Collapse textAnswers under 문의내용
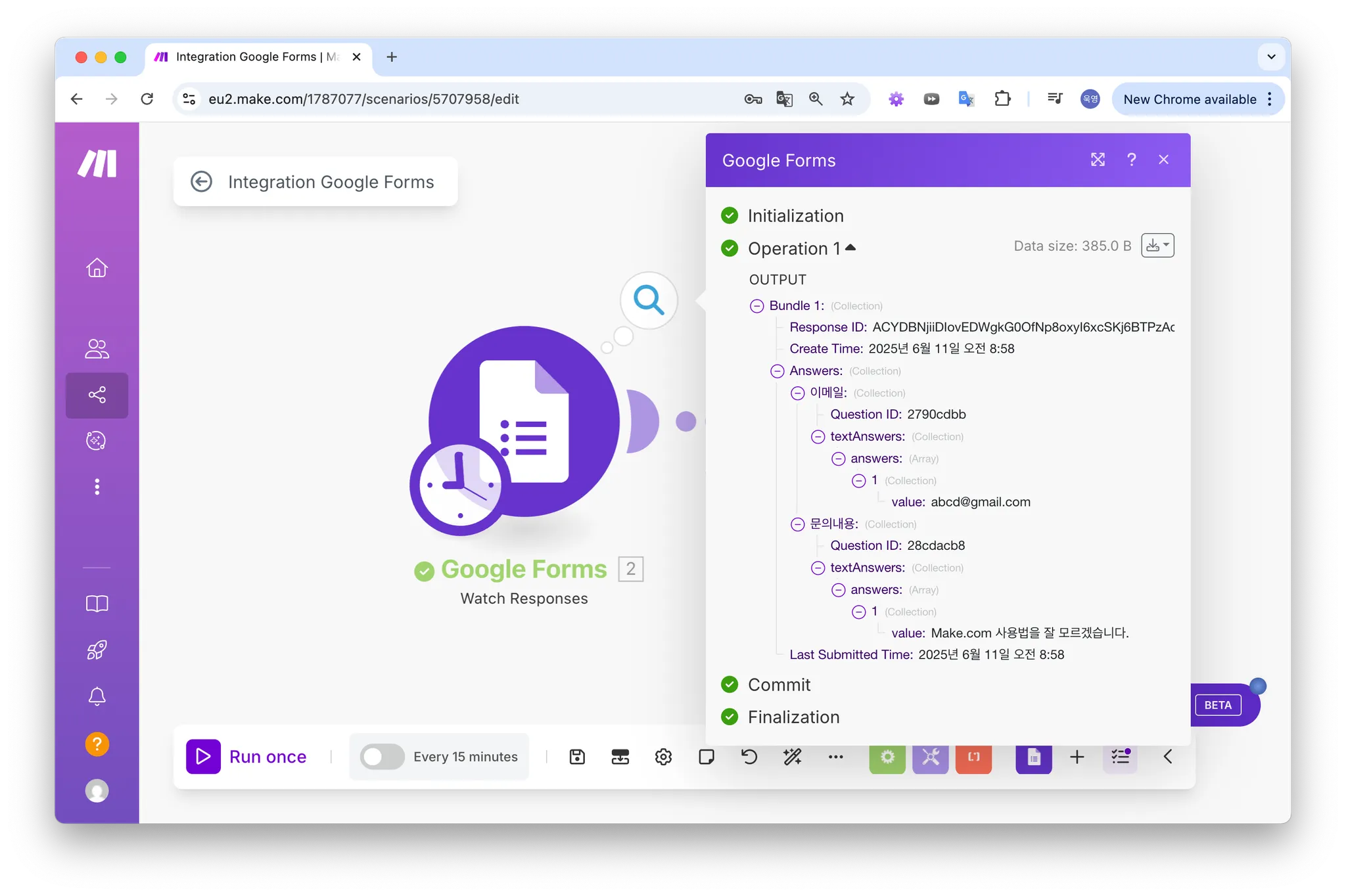 818,568
